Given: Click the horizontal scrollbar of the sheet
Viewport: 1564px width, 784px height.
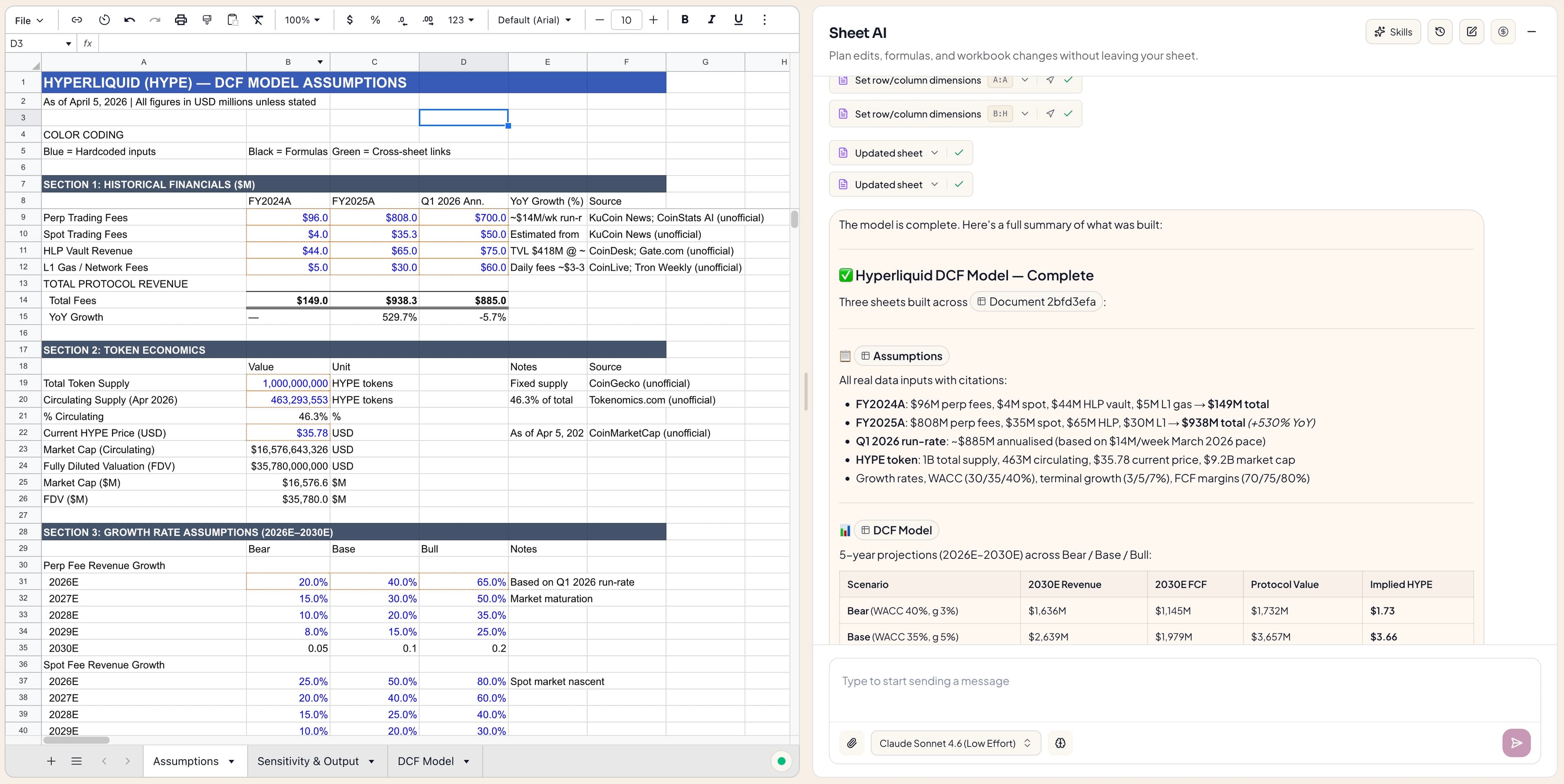Looking at the screenshot, I should pos(76,740).
